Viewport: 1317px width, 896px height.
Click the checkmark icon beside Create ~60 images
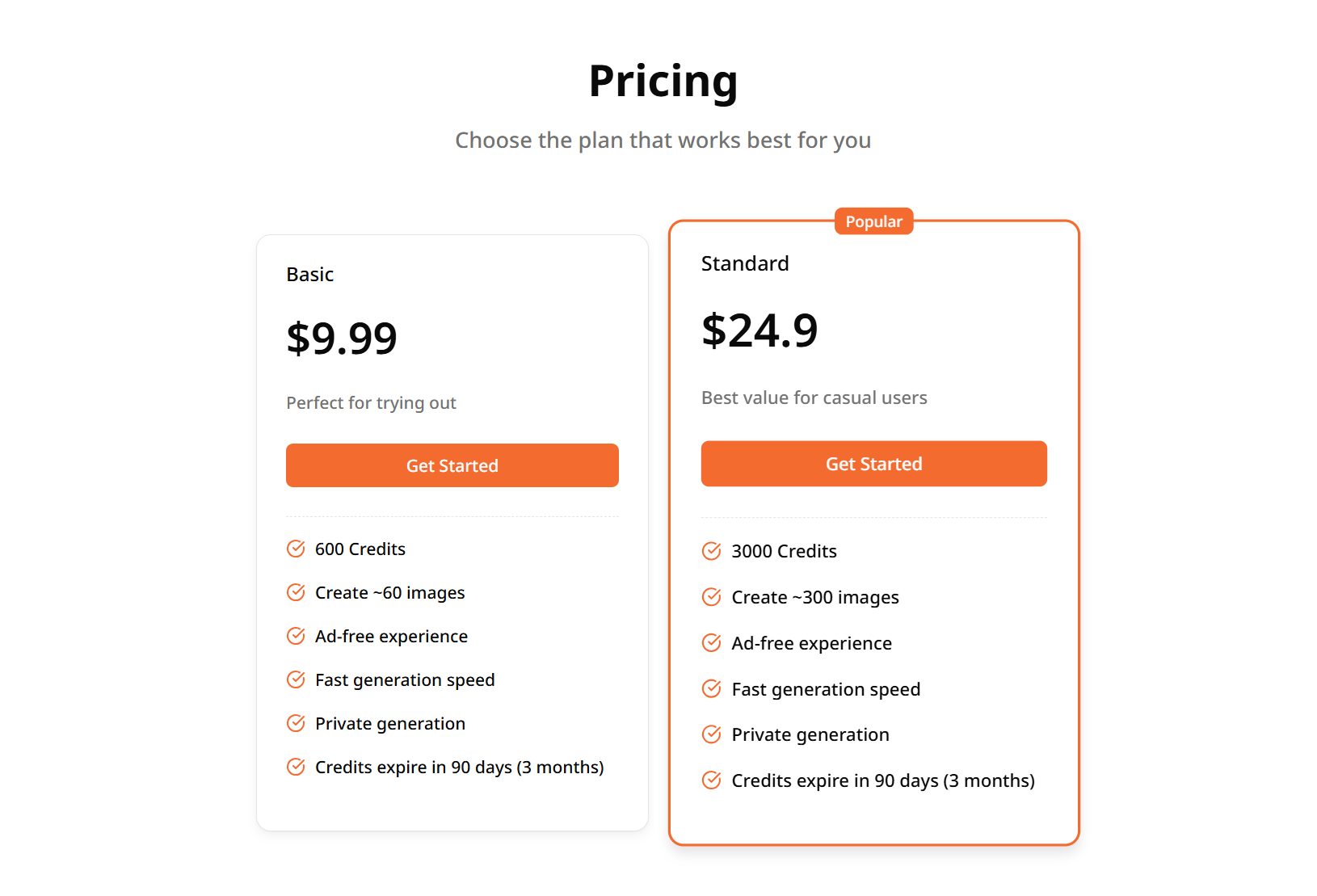[x=296, y=593]
